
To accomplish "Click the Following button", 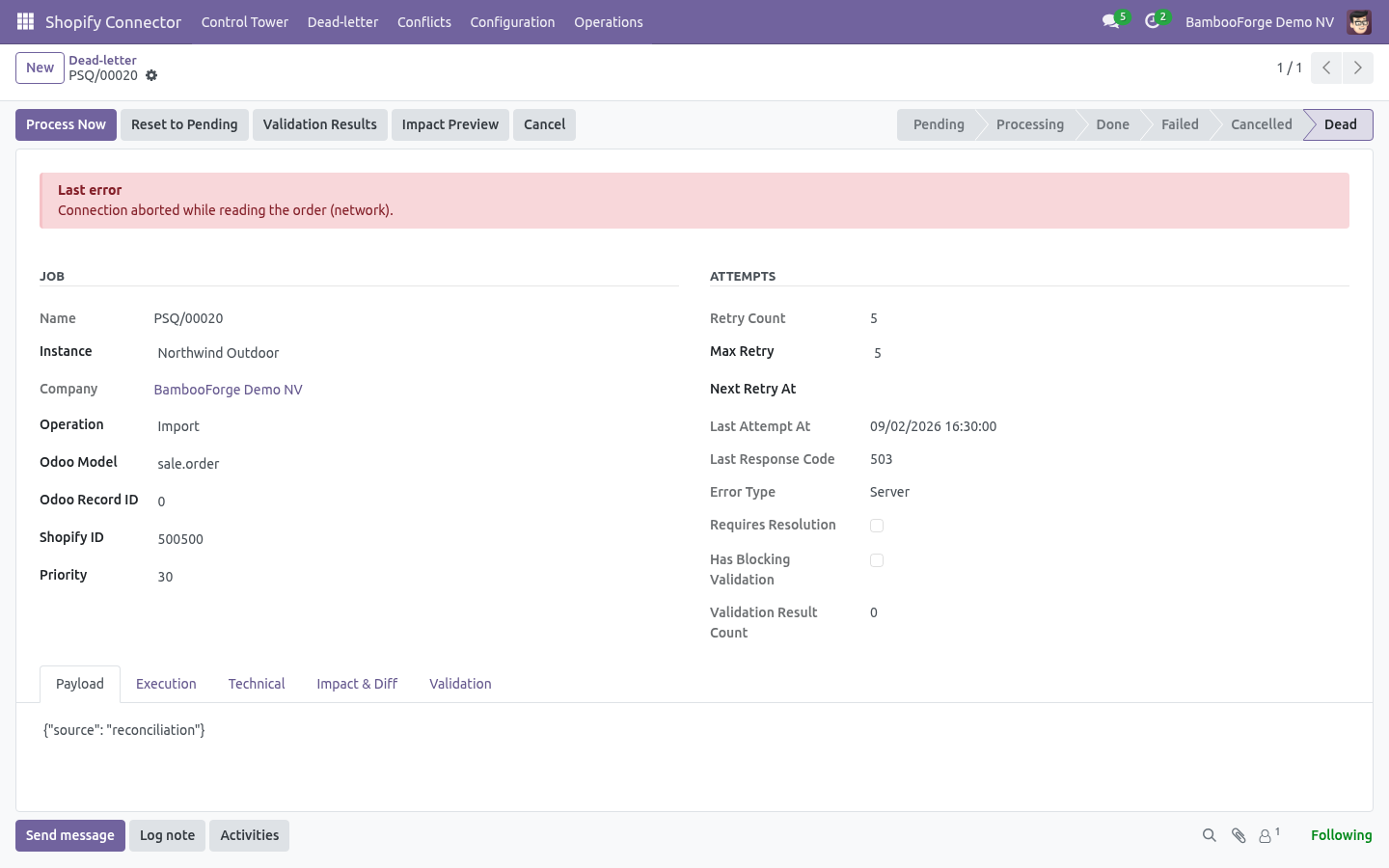I will pyautogui.click(x=1341, y=835).
